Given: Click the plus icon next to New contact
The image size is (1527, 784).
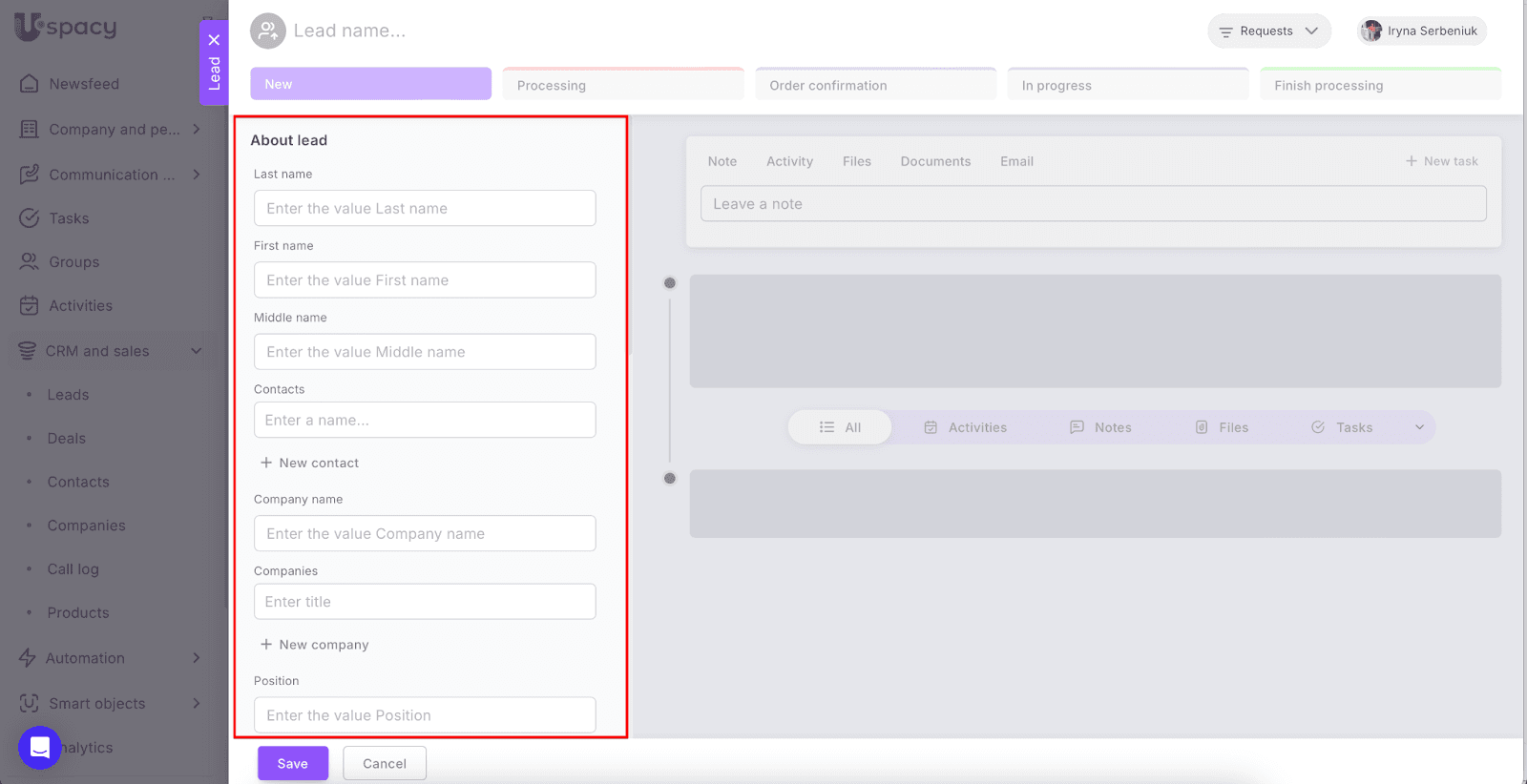Looking at the screenshot, I should tap(266, 463).
